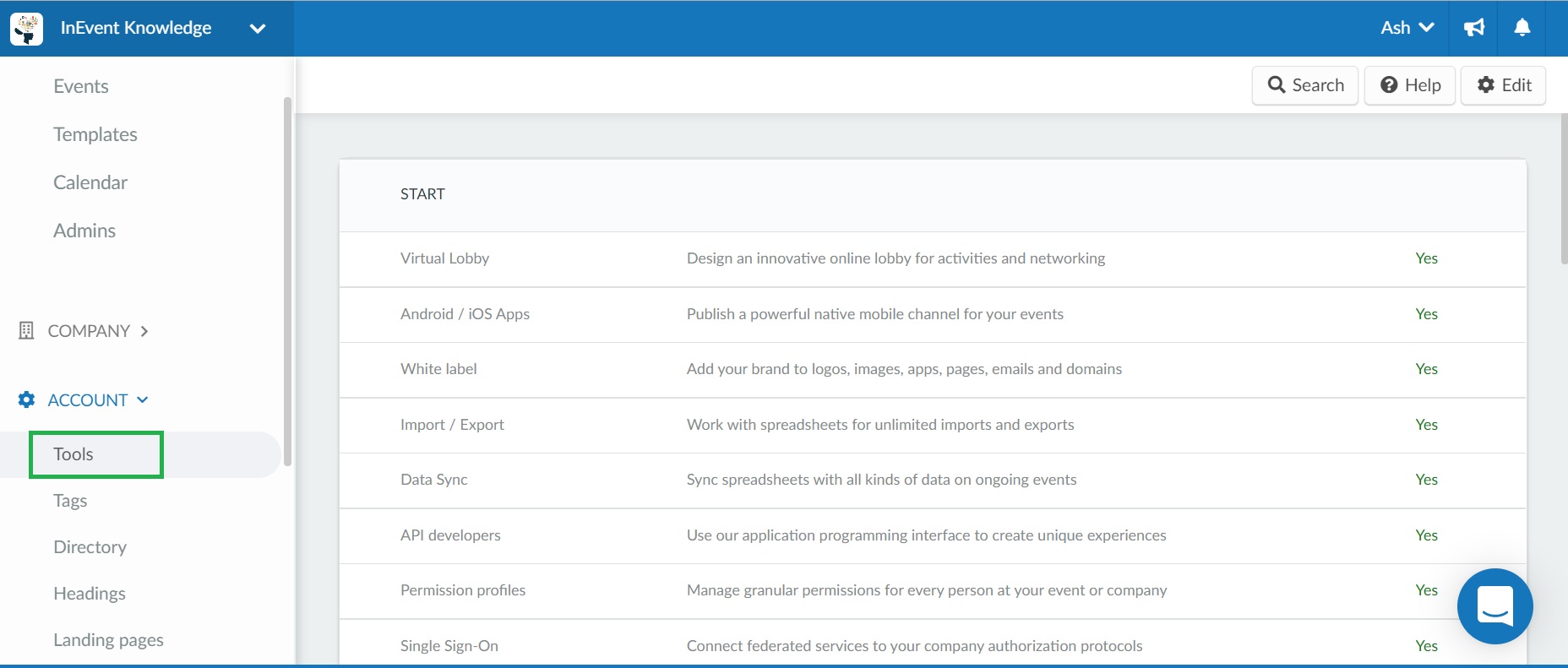
Task: Click the Virtual Lobby description text
Action: (x=896, y=258)
